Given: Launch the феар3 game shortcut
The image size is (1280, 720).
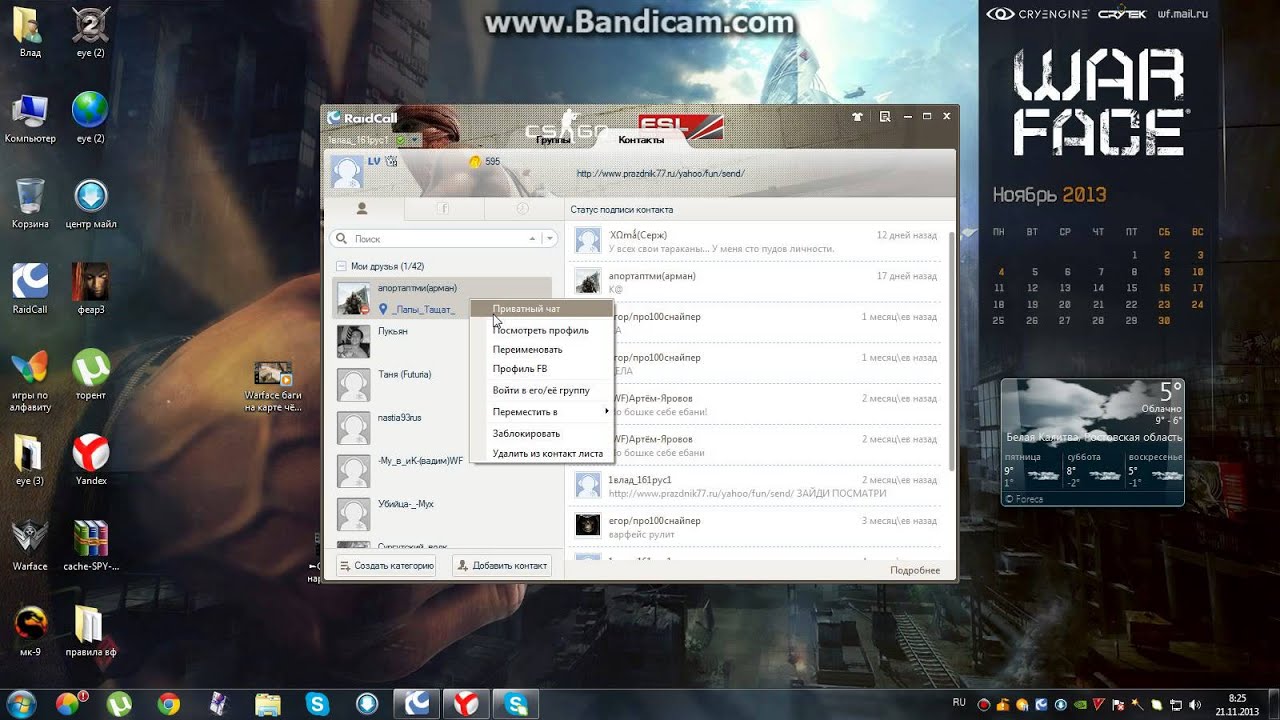Looking at the screenshot, I should click(x=91, y=288).
